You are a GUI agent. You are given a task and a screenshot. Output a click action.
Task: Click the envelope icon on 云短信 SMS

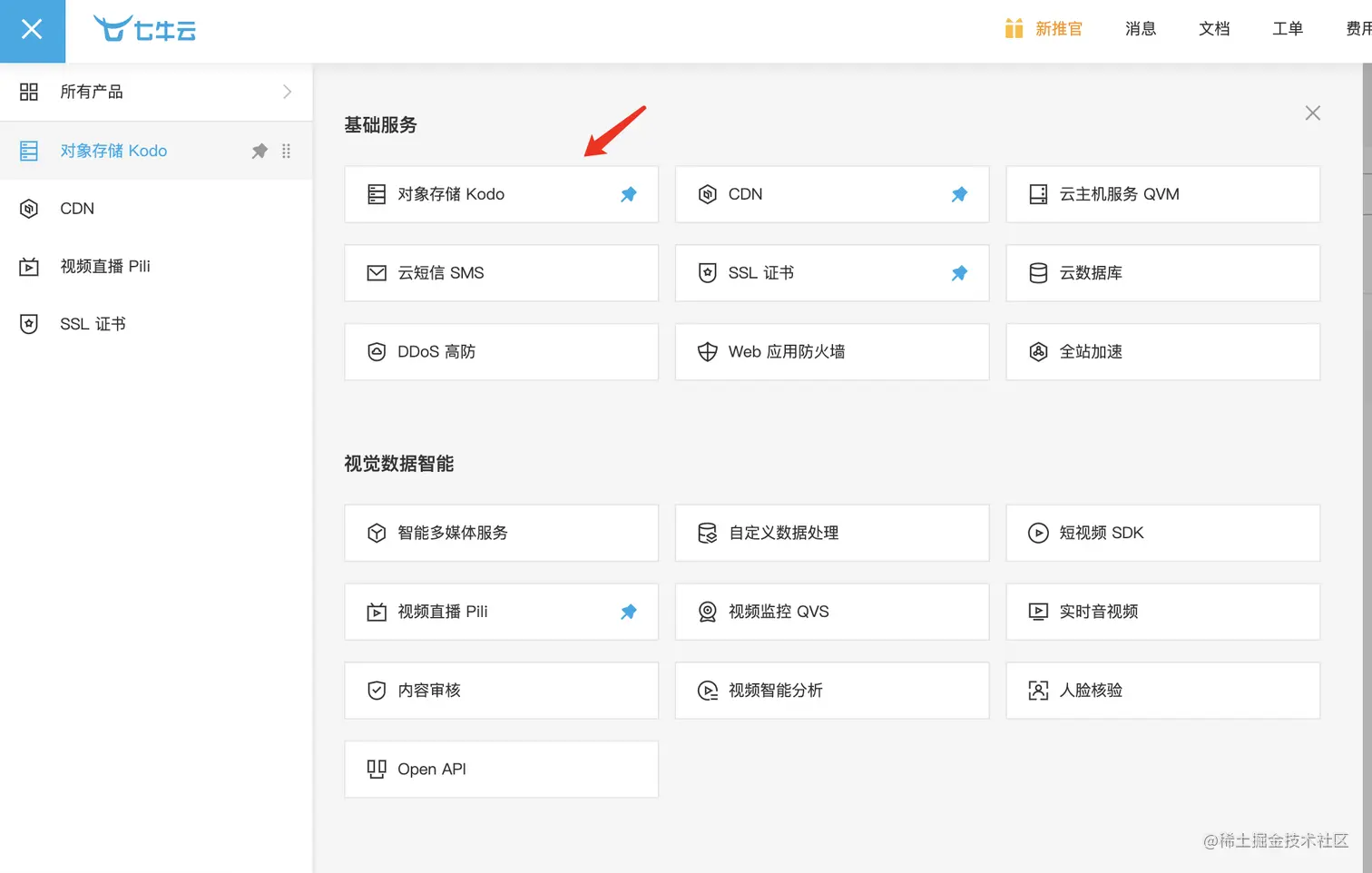coord(377,273)
